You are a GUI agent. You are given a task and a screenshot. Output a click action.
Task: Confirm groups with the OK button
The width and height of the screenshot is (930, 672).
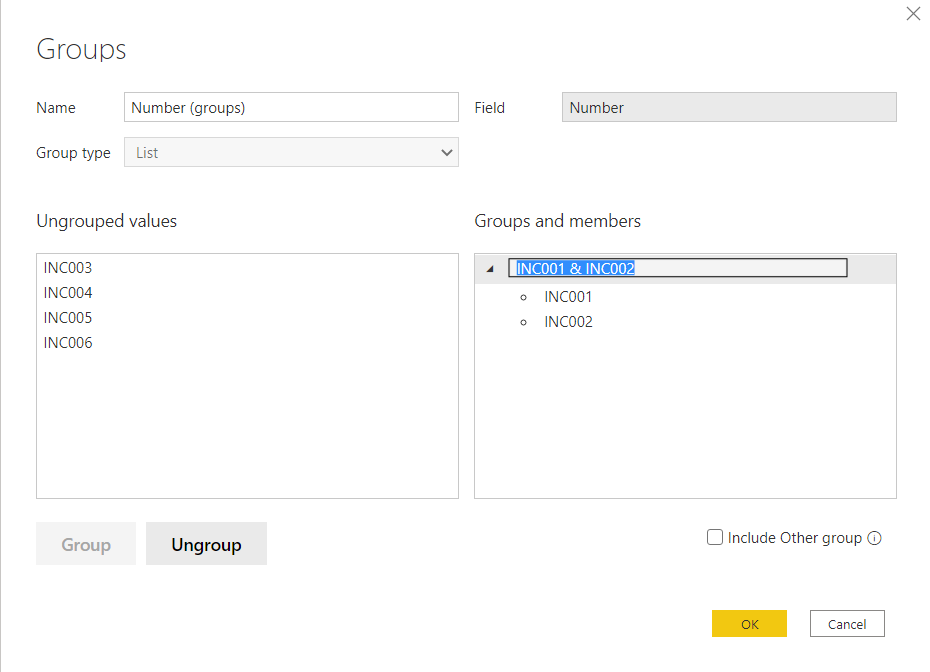[749, 623]
